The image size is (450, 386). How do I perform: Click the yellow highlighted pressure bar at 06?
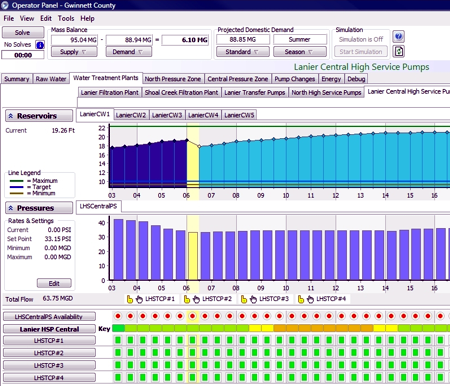[x=193, y=256]
